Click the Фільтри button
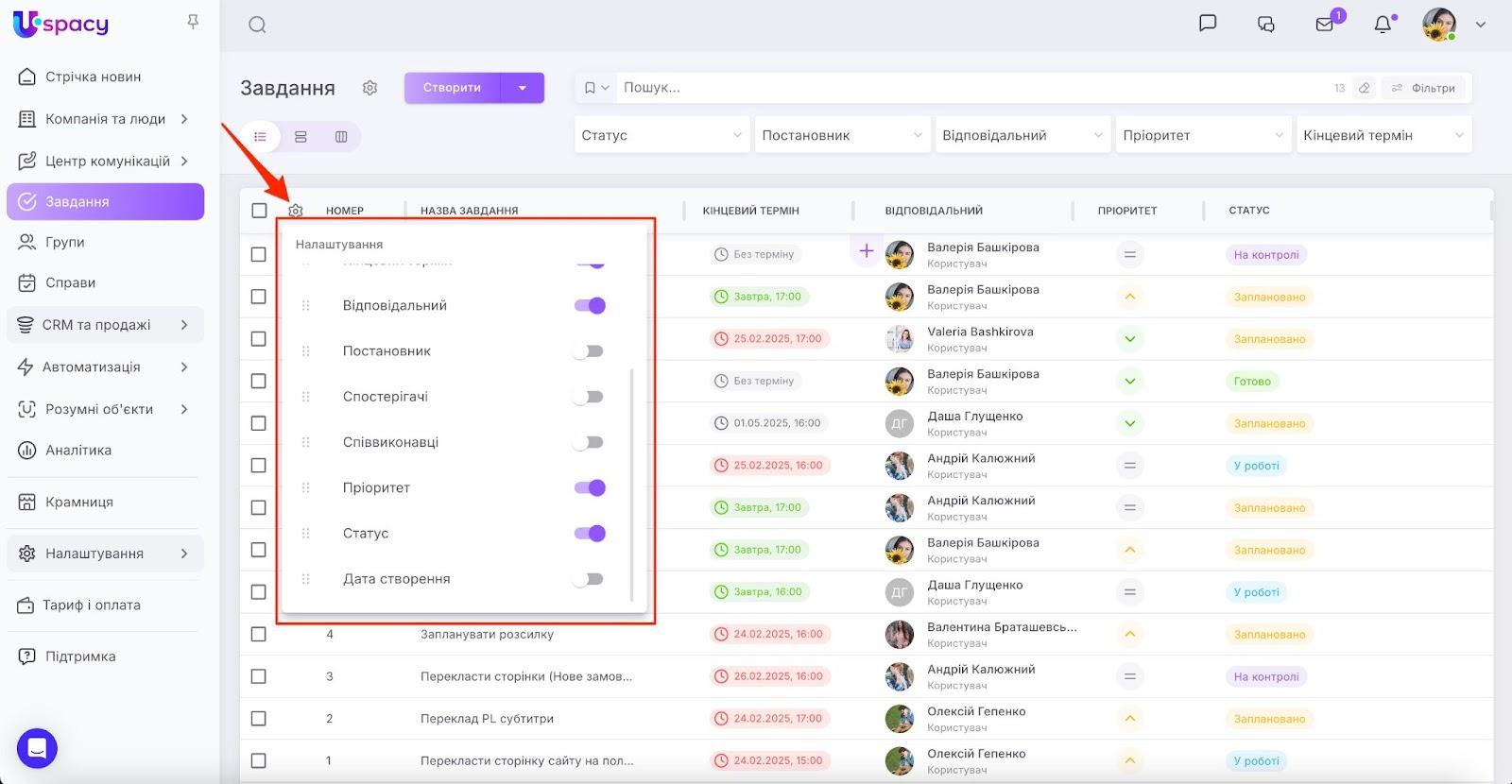This screenshot has width=1512, height=784. [x=1423, y=88]
